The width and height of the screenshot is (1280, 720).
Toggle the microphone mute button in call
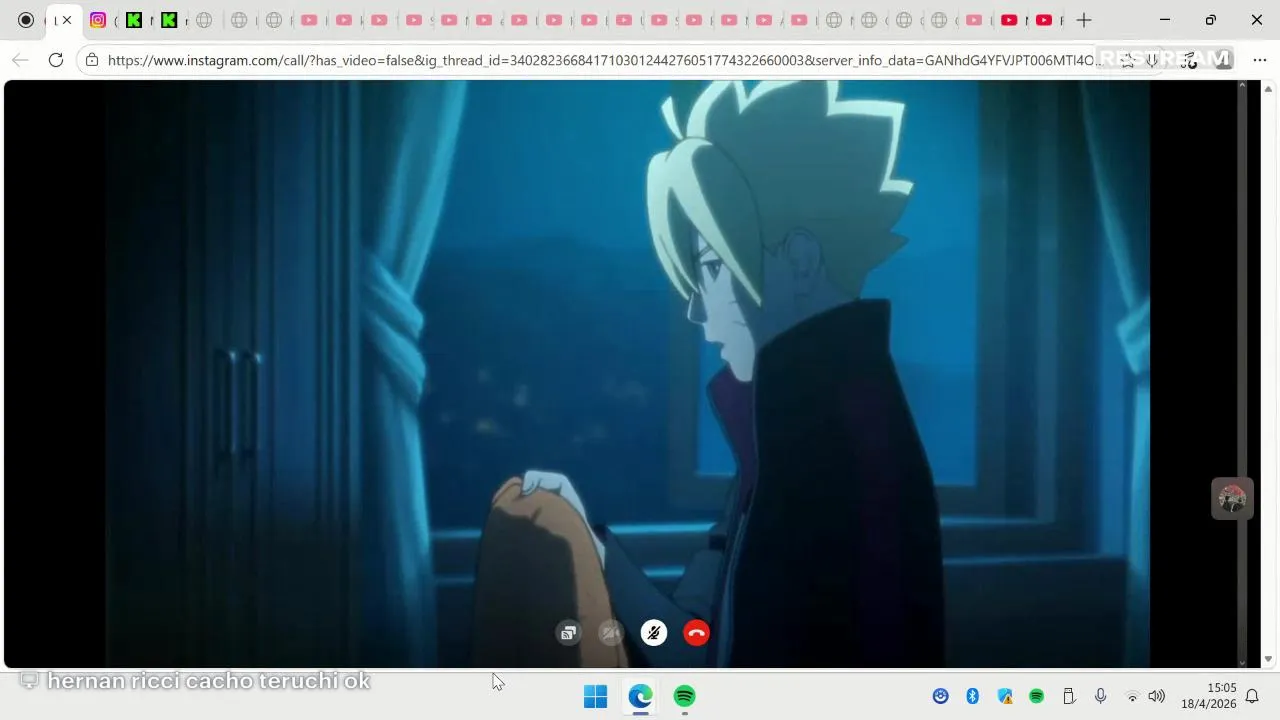point(654,633)
